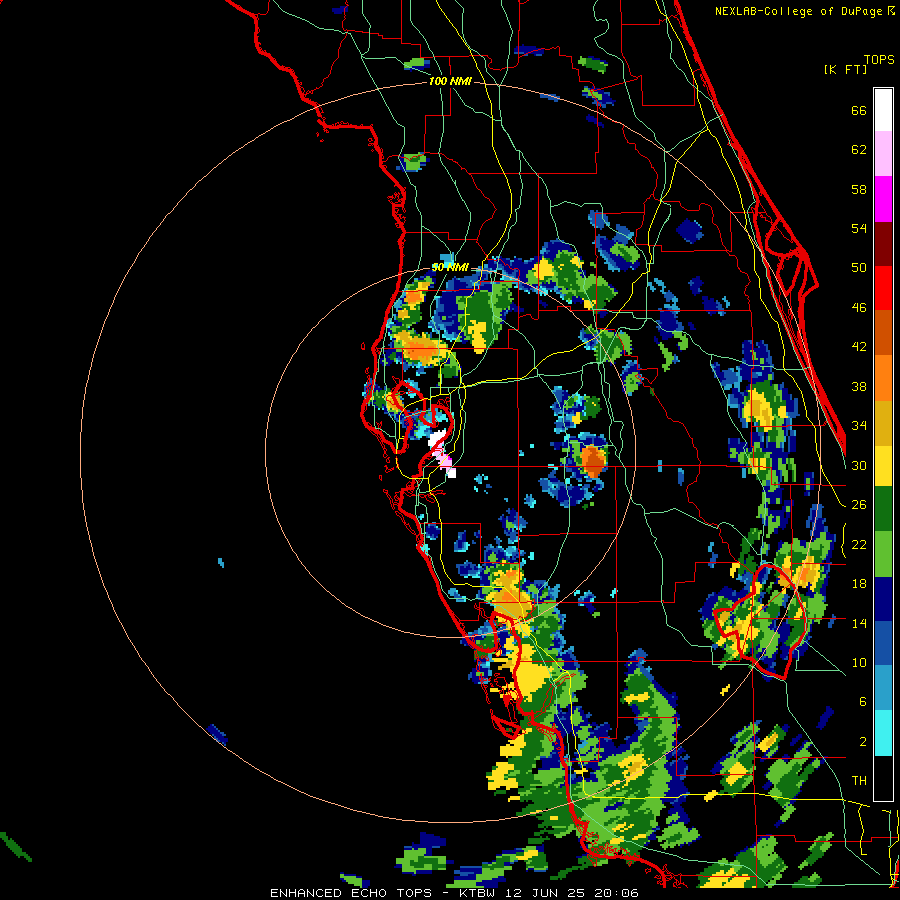Click the "50" legend value

859,268
